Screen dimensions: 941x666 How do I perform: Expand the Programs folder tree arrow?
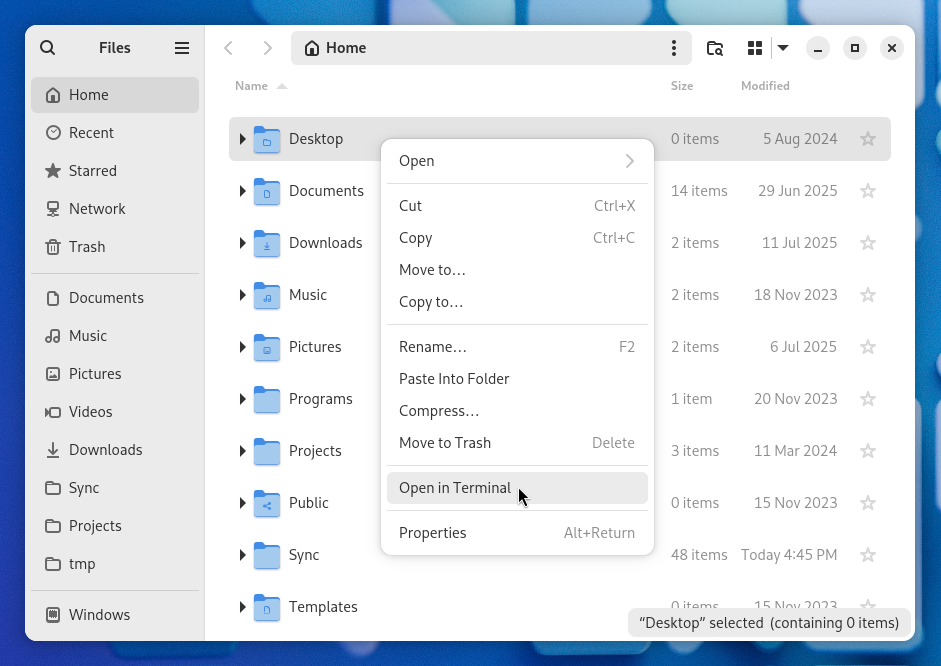242,399
